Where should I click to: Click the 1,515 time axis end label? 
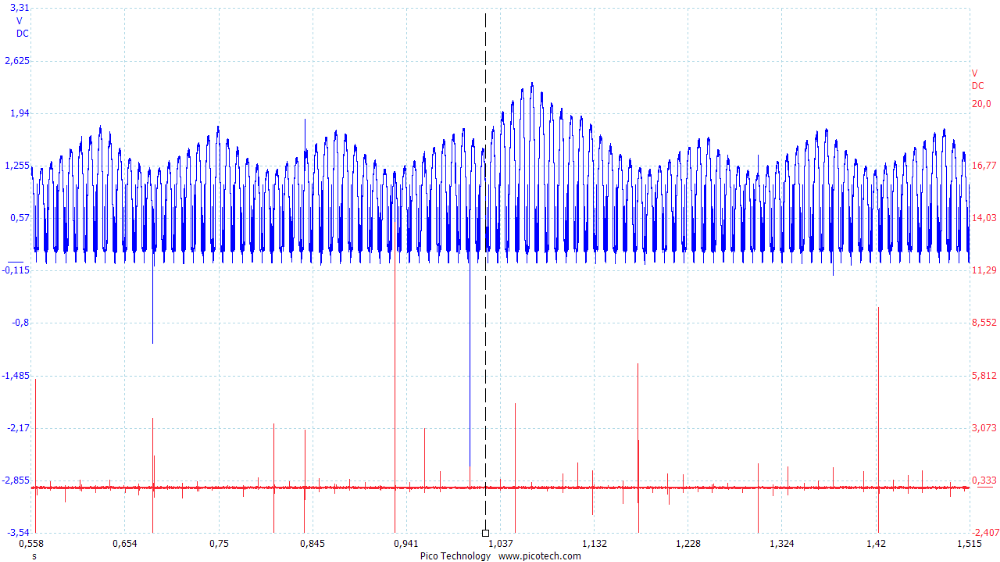point(969,544)
